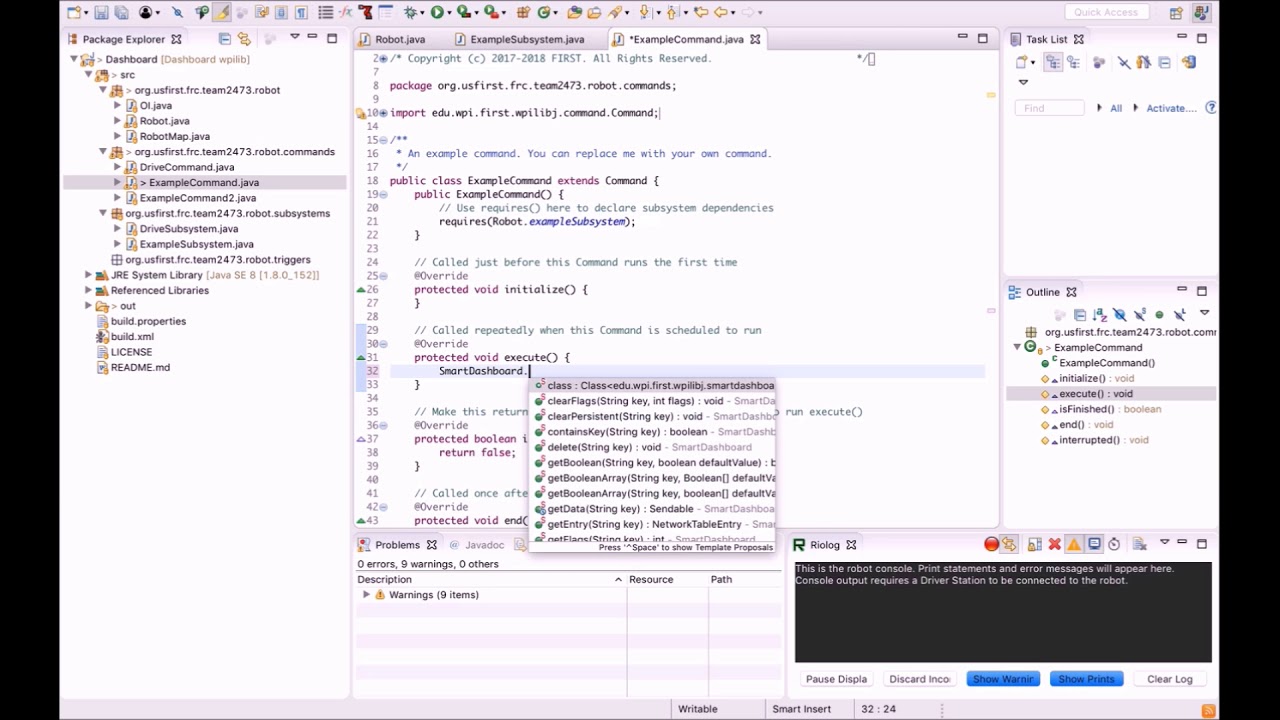Image resolution: width=1280 pixels, height=720 pixels.
Task: Expand the Warnings (9 items) row
Action: (366, 595)
